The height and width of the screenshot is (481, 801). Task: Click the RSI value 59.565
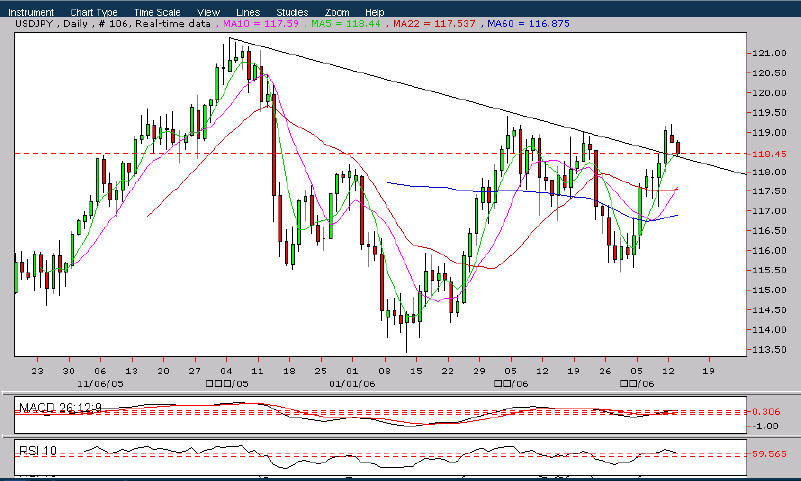[x=769, y=453]
